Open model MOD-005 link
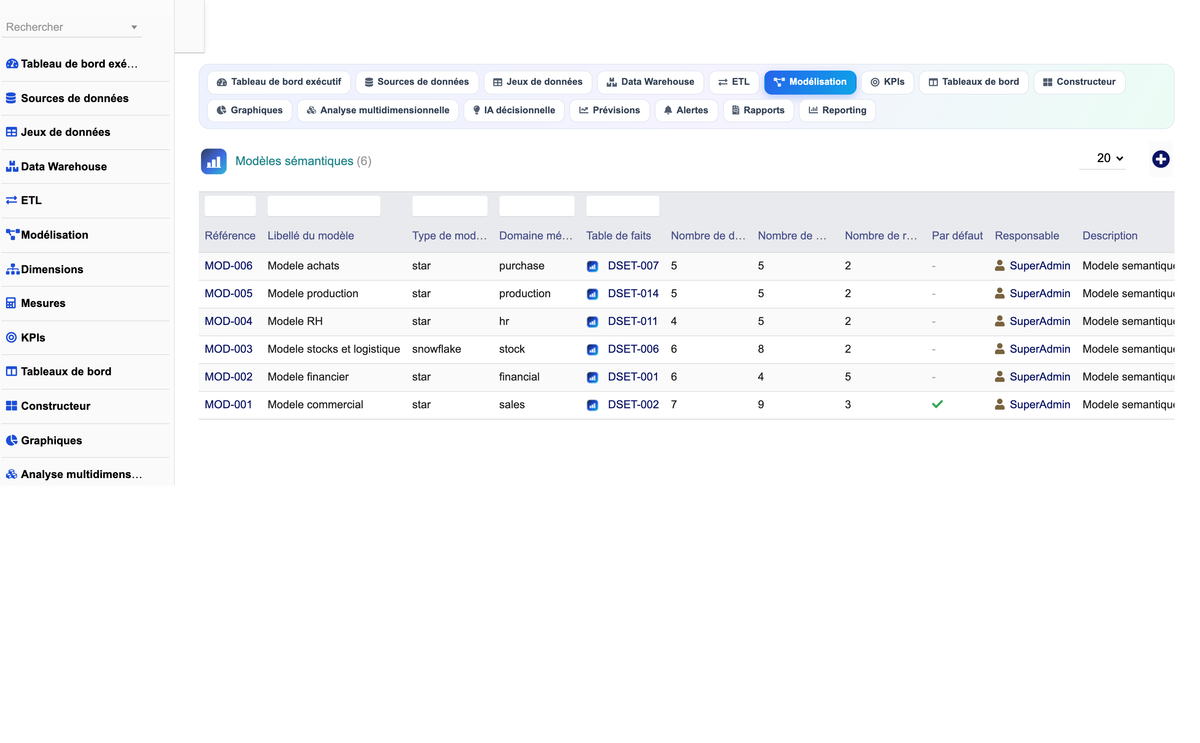 [x=229, y=294]
